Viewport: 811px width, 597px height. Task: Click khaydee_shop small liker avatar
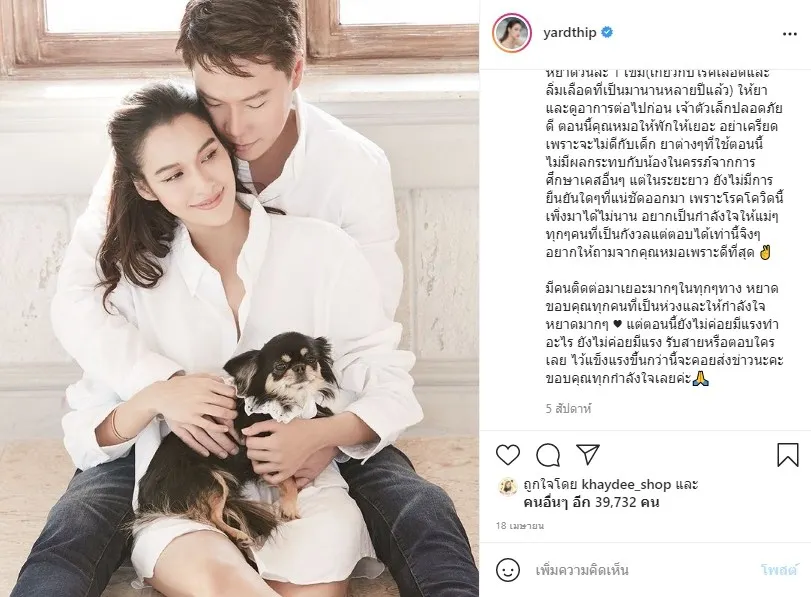(x=507, y=486)
